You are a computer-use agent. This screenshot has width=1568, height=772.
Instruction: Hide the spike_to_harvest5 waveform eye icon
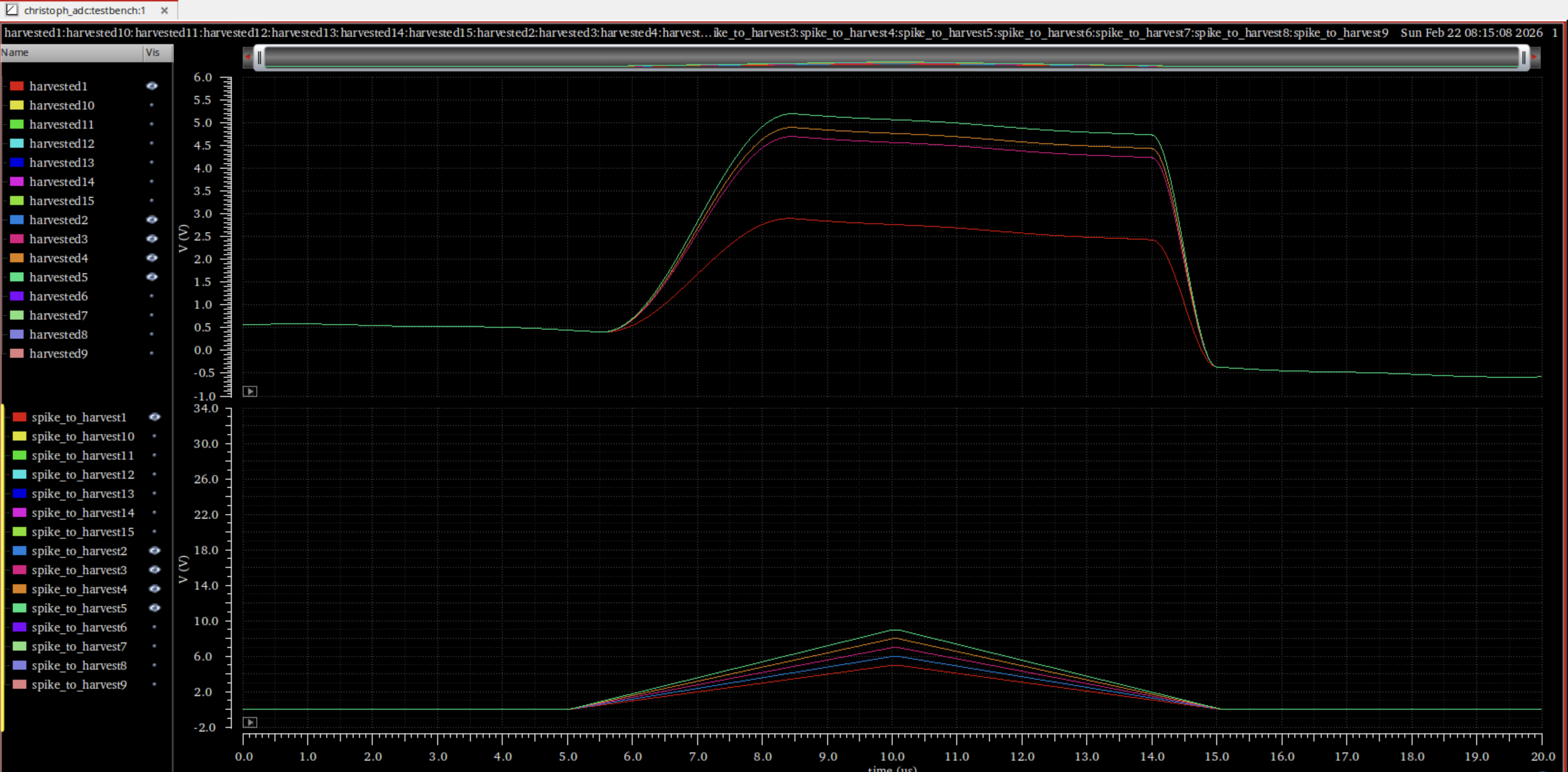(155, 607)
